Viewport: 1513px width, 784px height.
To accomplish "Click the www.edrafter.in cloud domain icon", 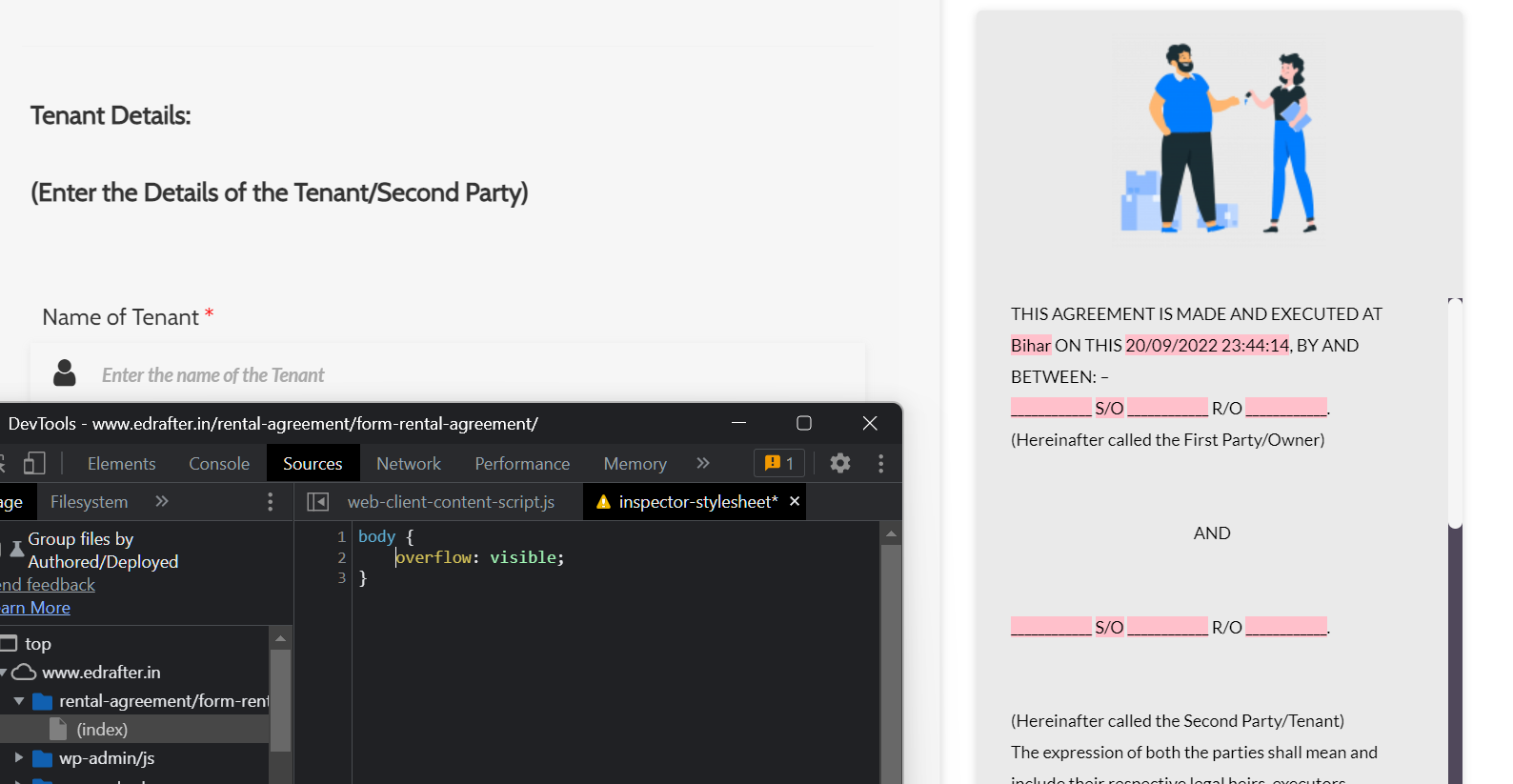I will [x=25, y=673].
